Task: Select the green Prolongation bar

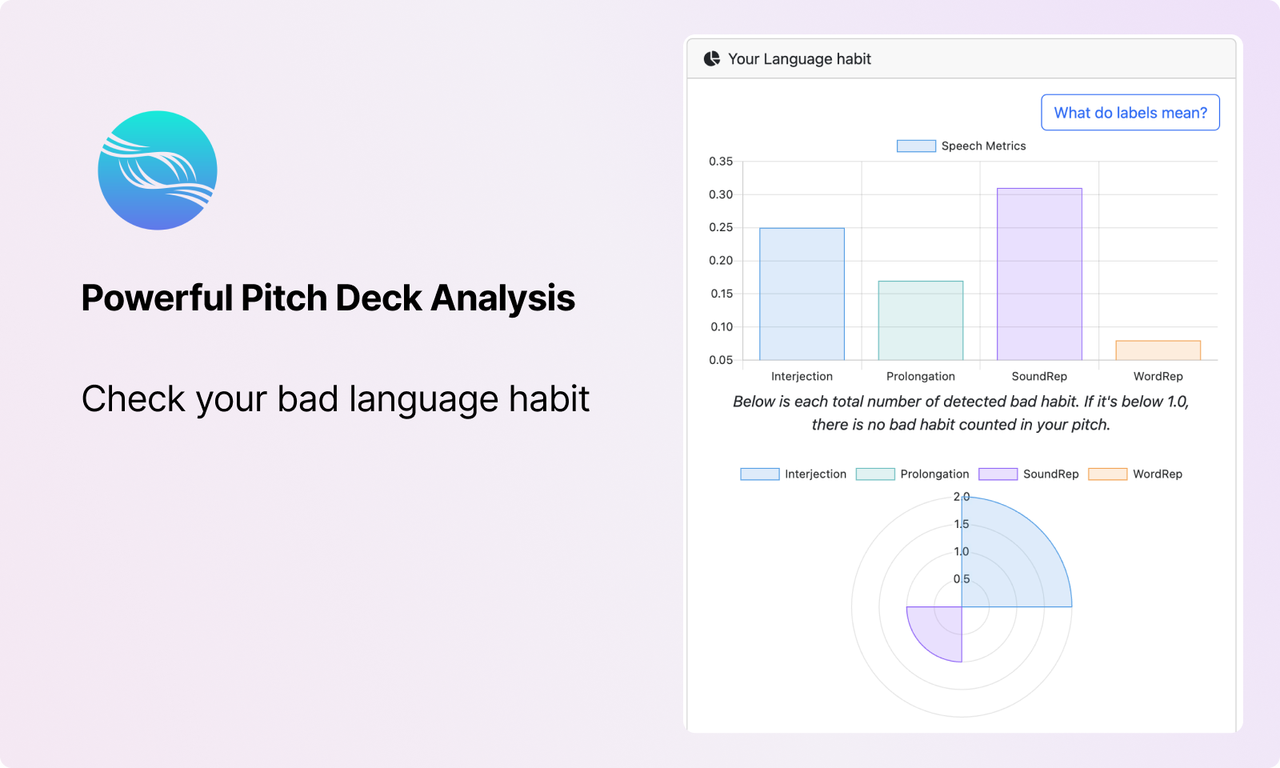Action: click(x=920, y=320)
